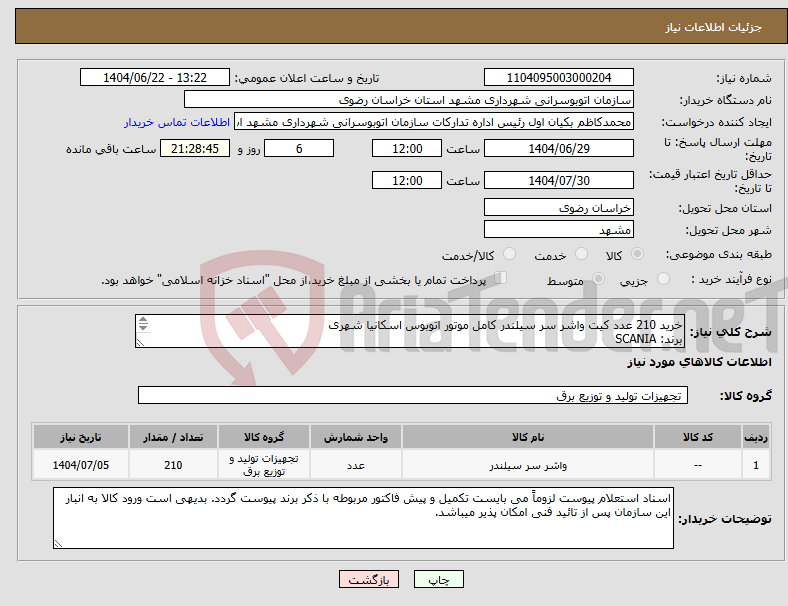The width and height of the screenshot is (788, 606).
Task: Select the کالا radio button
Action: (x=637, y=254)
